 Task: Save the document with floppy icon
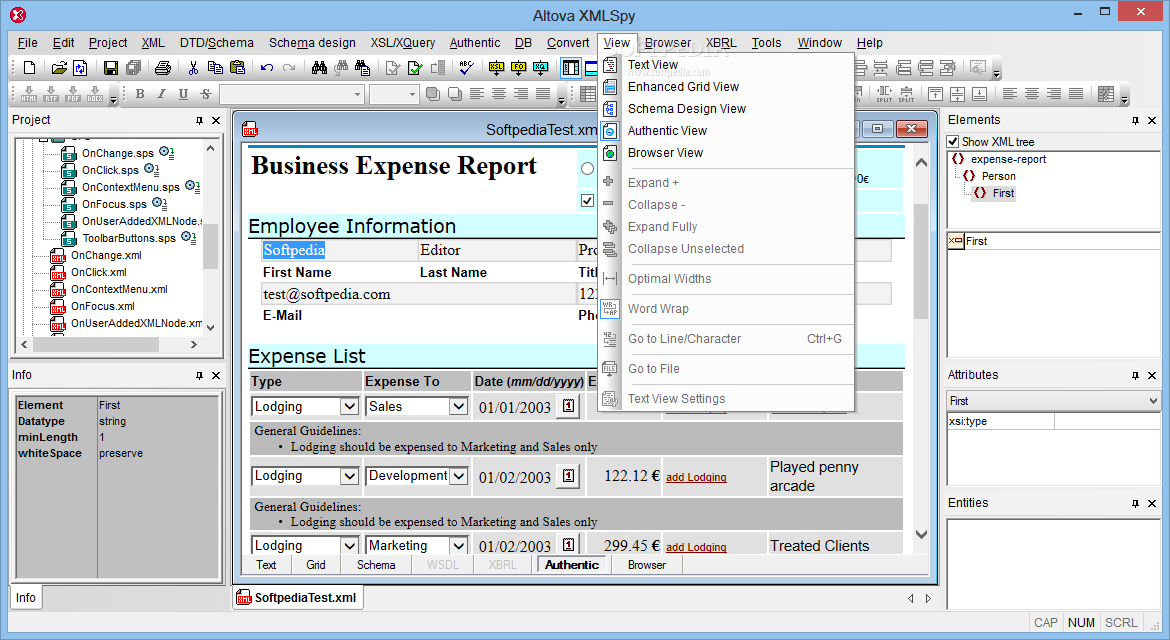[x=110, y=68]
